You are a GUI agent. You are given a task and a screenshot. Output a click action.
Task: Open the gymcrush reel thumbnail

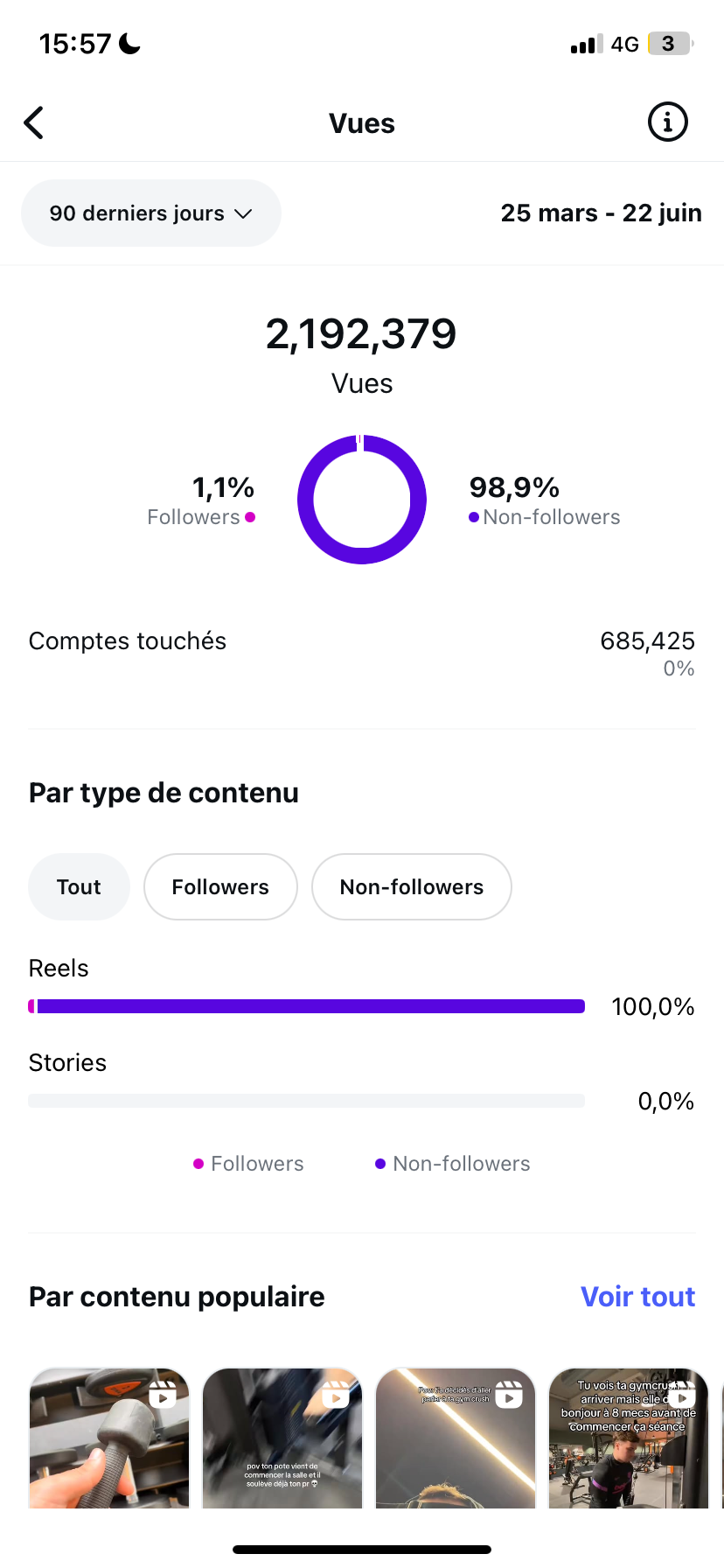point(628,1438)
